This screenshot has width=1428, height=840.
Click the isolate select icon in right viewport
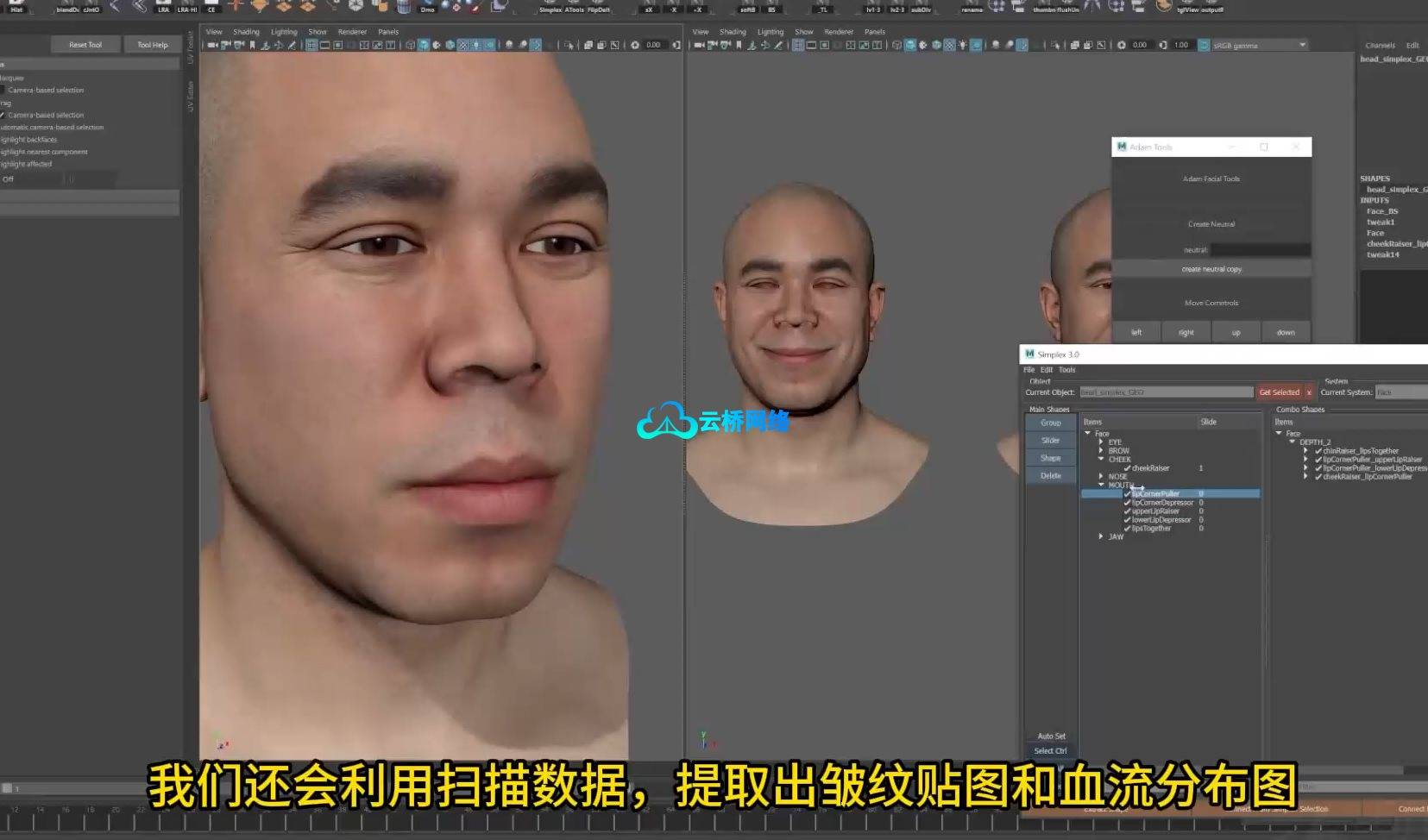tap(1055, 45)
